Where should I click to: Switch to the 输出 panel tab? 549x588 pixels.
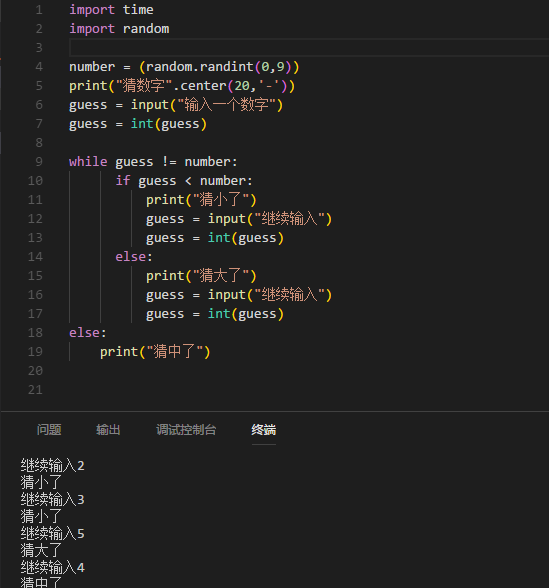[108, 430]
